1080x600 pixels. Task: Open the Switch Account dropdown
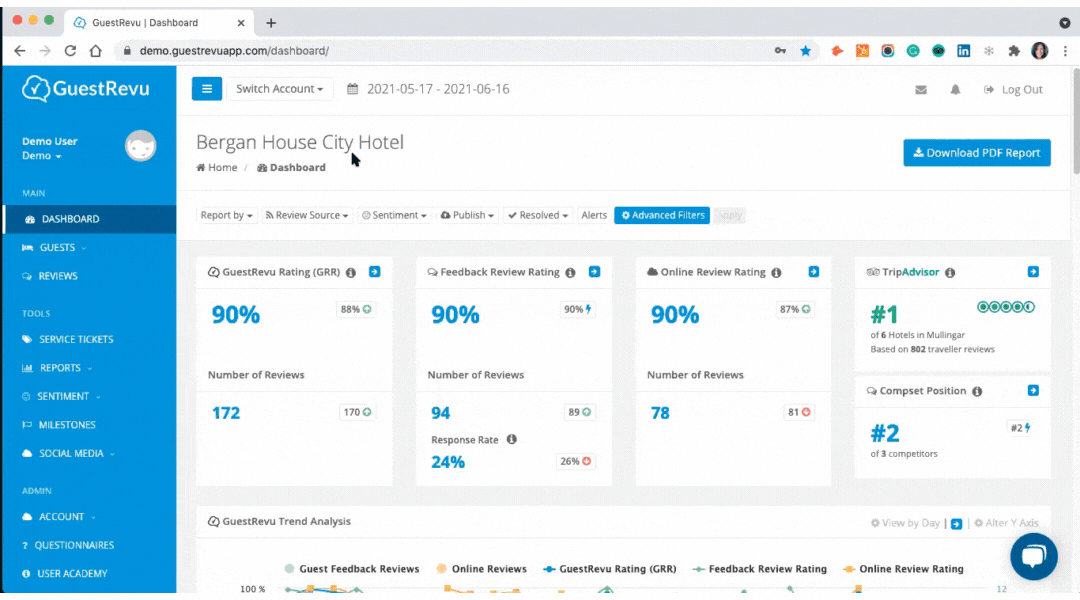(279, 89)
